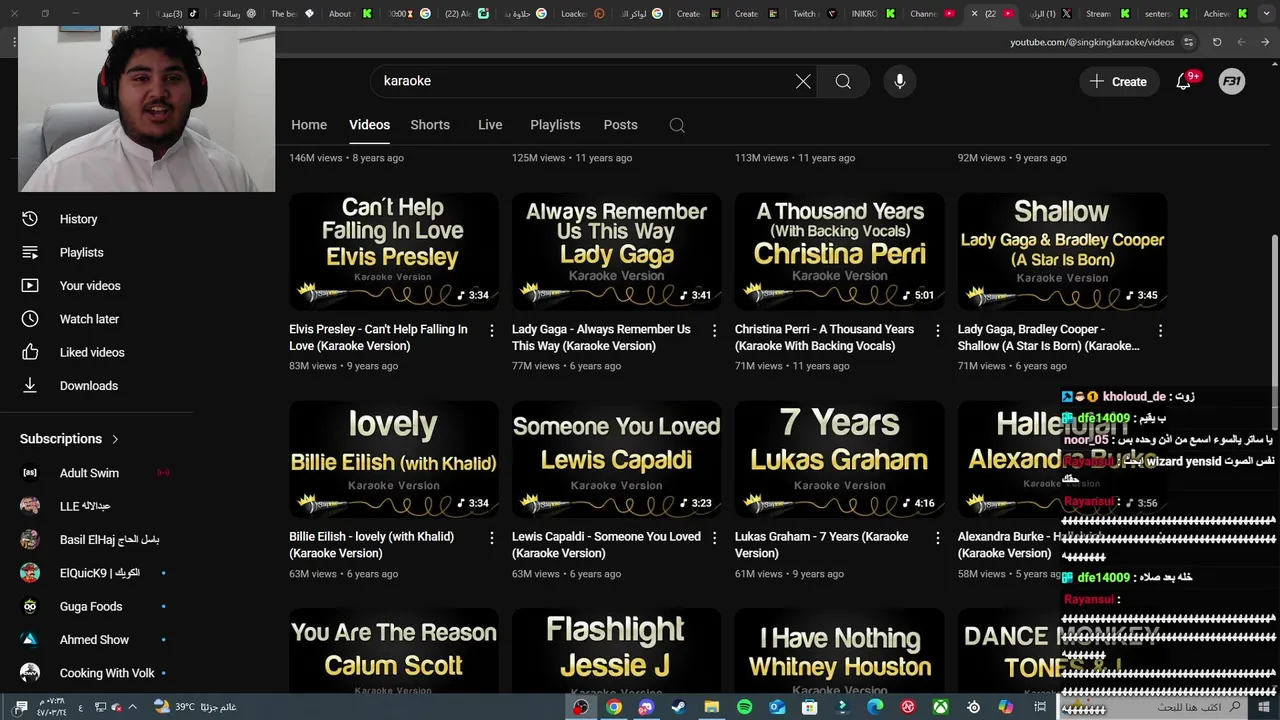Play Someone You Loved thumbnail
This screenshot has height=720, width=1280.
coord(616,459)
